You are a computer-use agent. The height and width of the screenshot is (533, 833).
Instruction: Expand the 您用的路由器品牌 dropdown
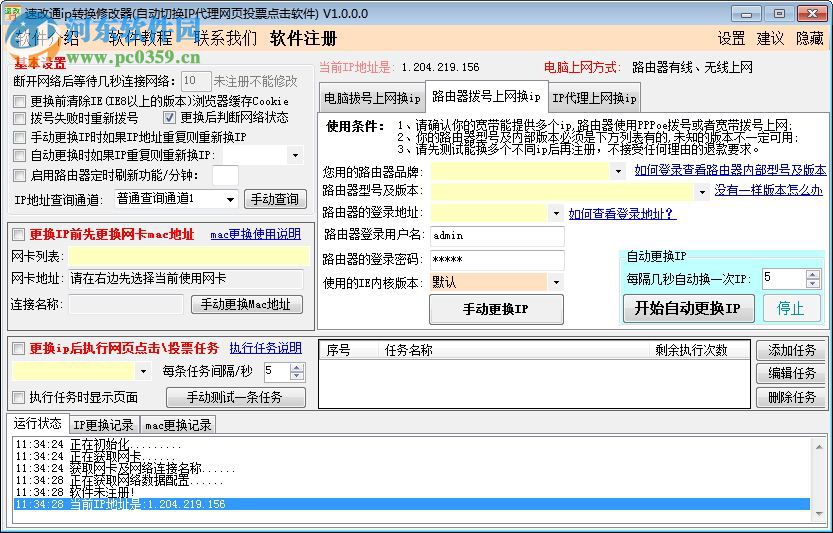[618, 172]
